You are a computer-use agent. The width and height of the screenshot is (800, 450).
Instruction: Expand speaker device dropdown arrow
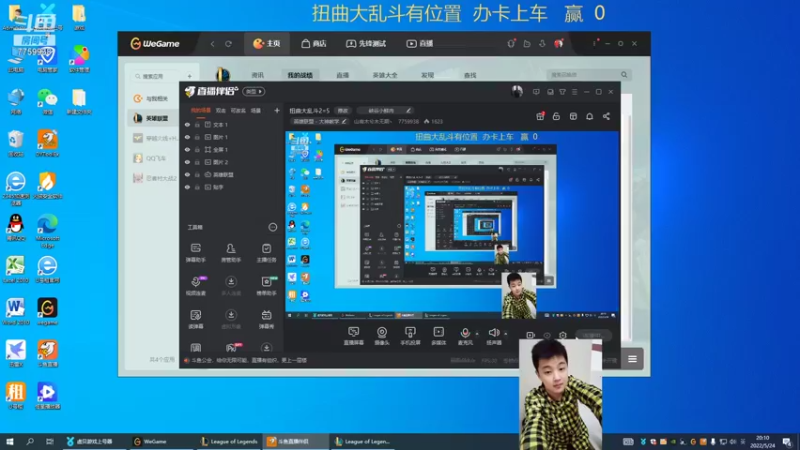pos(506,334)
